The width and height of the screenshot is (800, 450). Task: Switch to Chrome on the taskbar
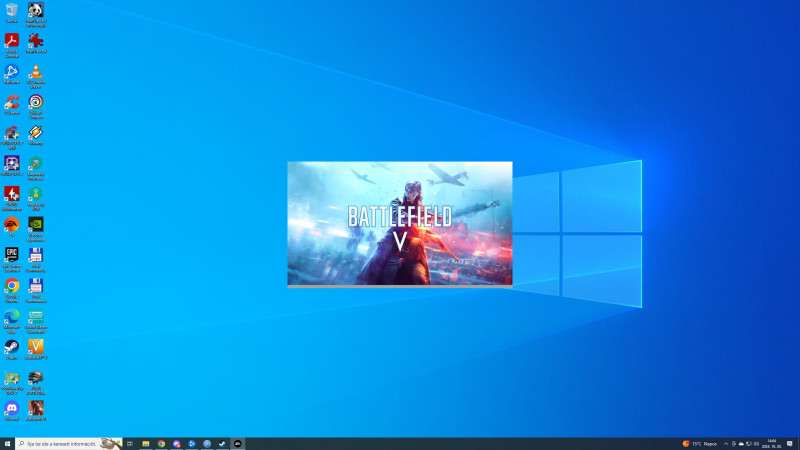coord(161,444)
